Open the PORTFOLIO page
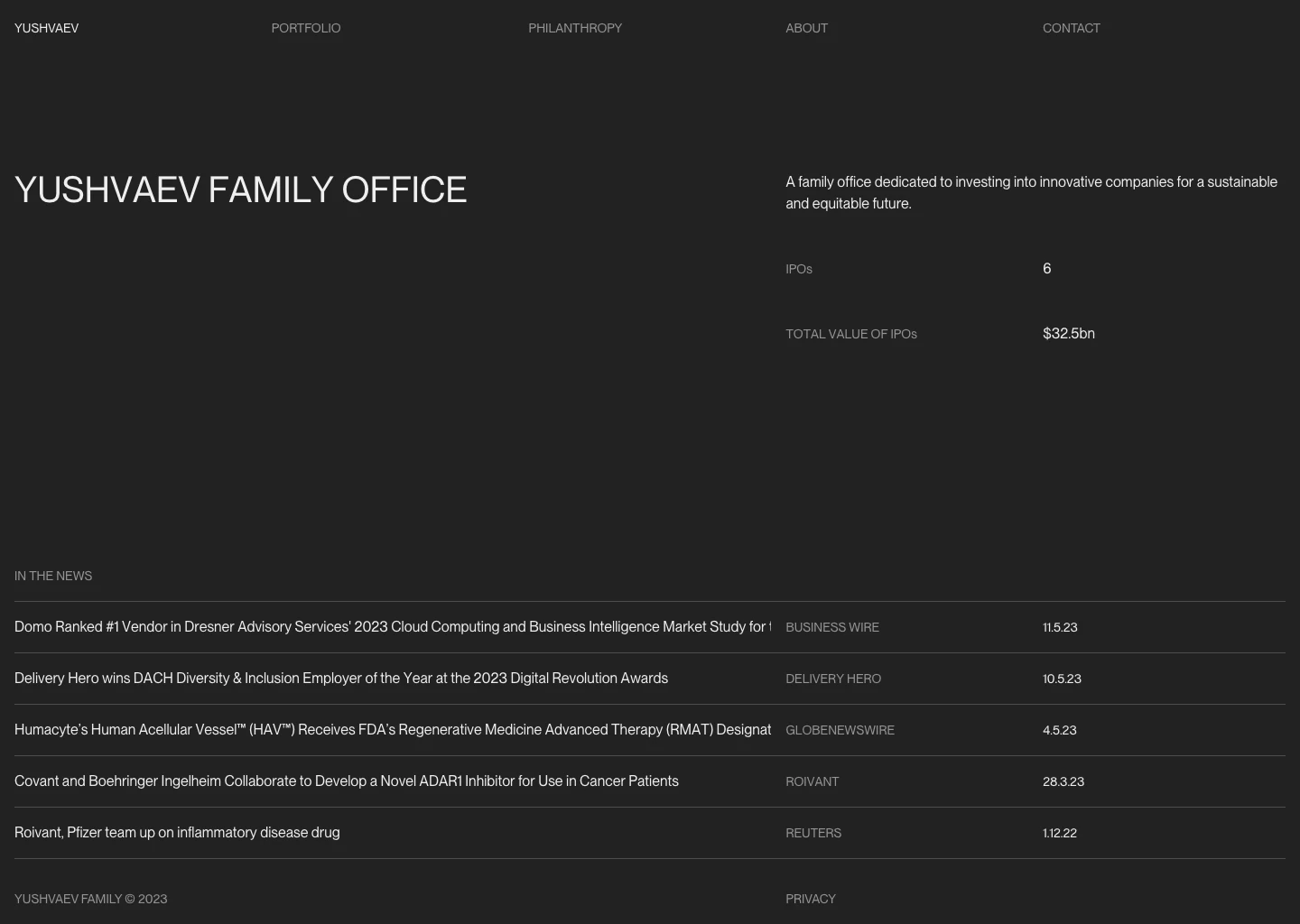The width and height of the screenshot is (1300, 924). pos(305,28)
